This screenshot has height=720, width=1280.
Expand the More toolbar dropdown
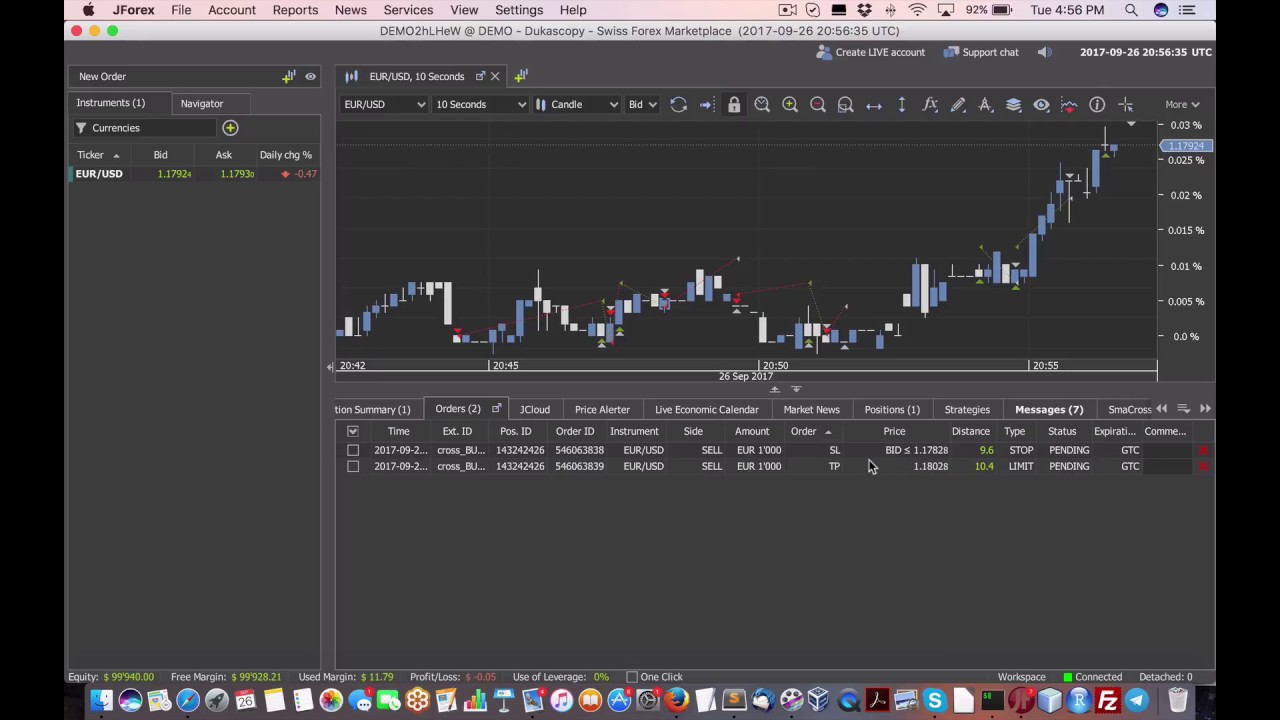[x=1181, y=104]
